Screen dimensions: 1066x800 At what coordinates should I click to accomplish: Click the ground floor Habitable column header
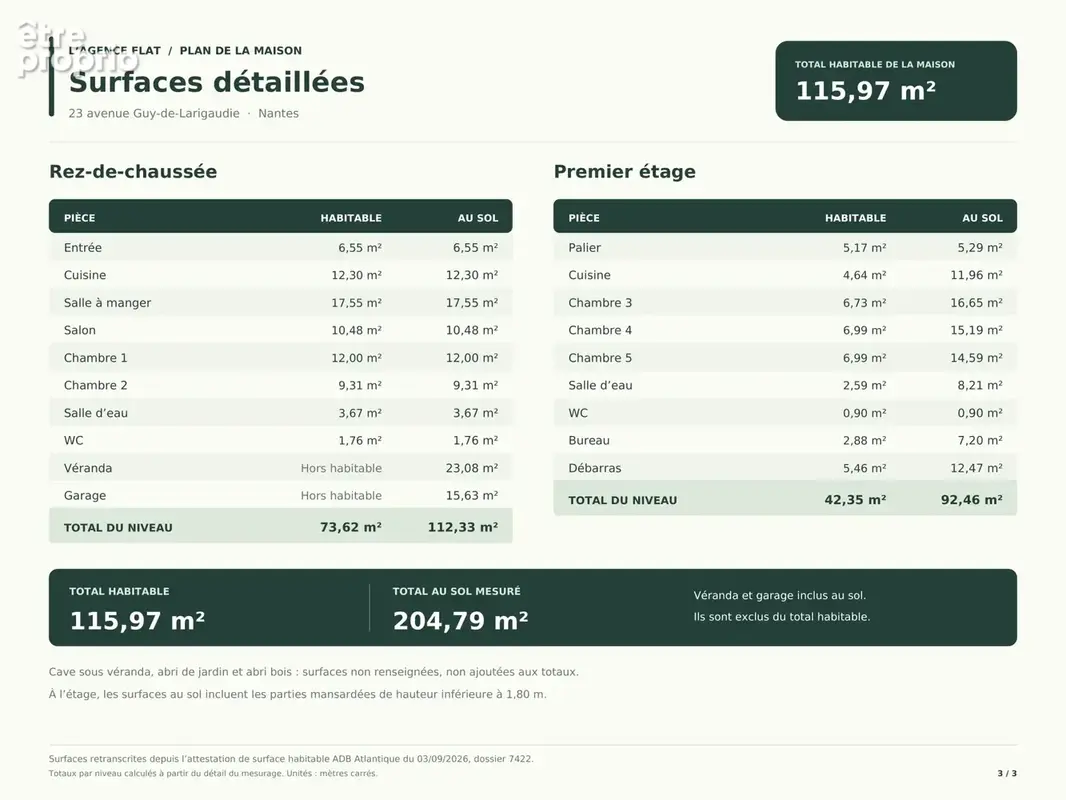tap(351, 218)
